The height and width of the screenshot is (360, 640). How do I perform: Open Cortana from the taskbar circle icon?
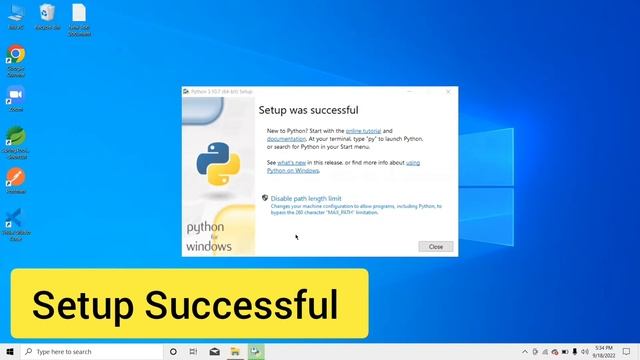click(x=173, y=351)
